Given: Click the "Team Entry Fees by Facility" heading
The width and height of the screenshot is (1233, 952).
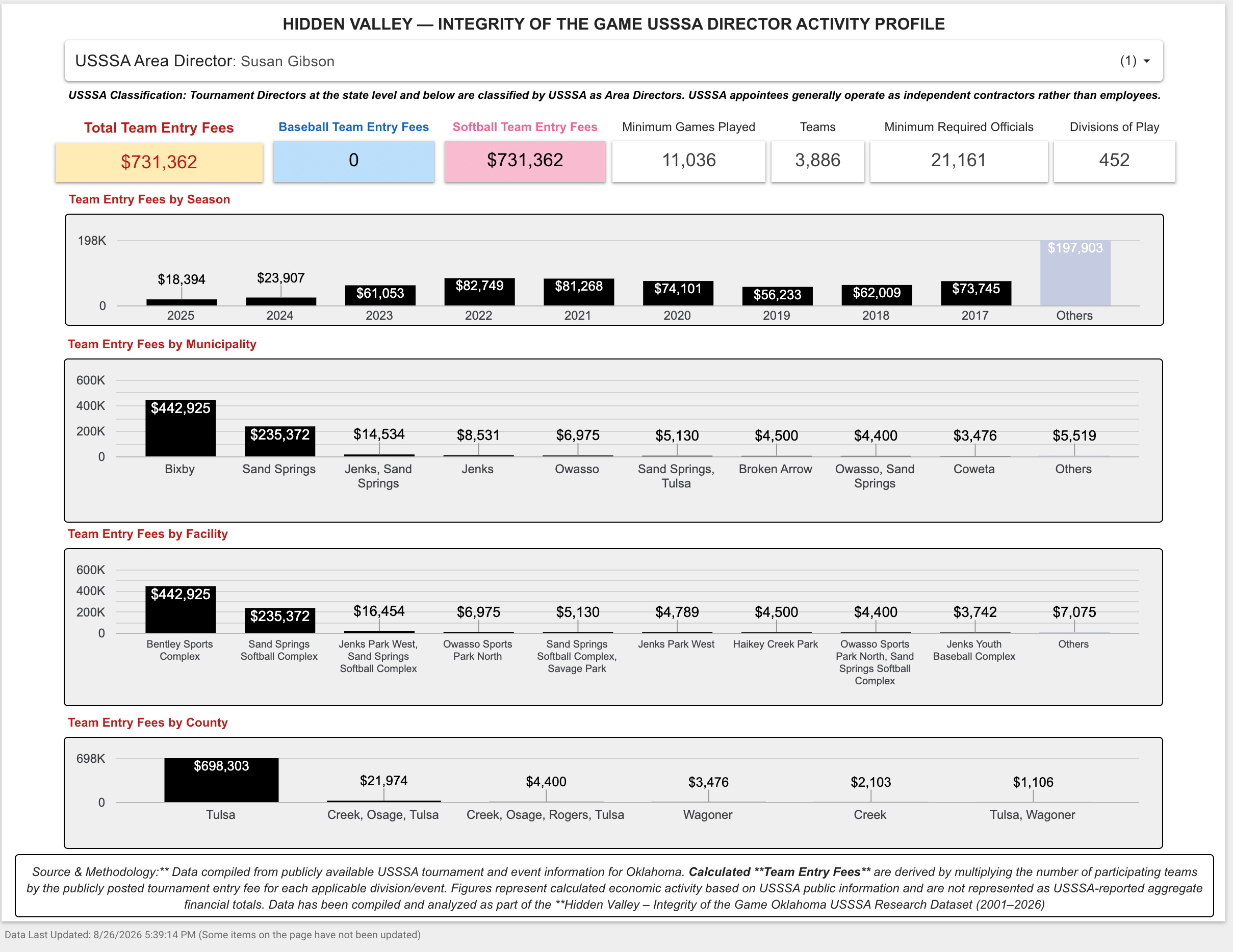Looking at the screenshot, I should [148, 534].
